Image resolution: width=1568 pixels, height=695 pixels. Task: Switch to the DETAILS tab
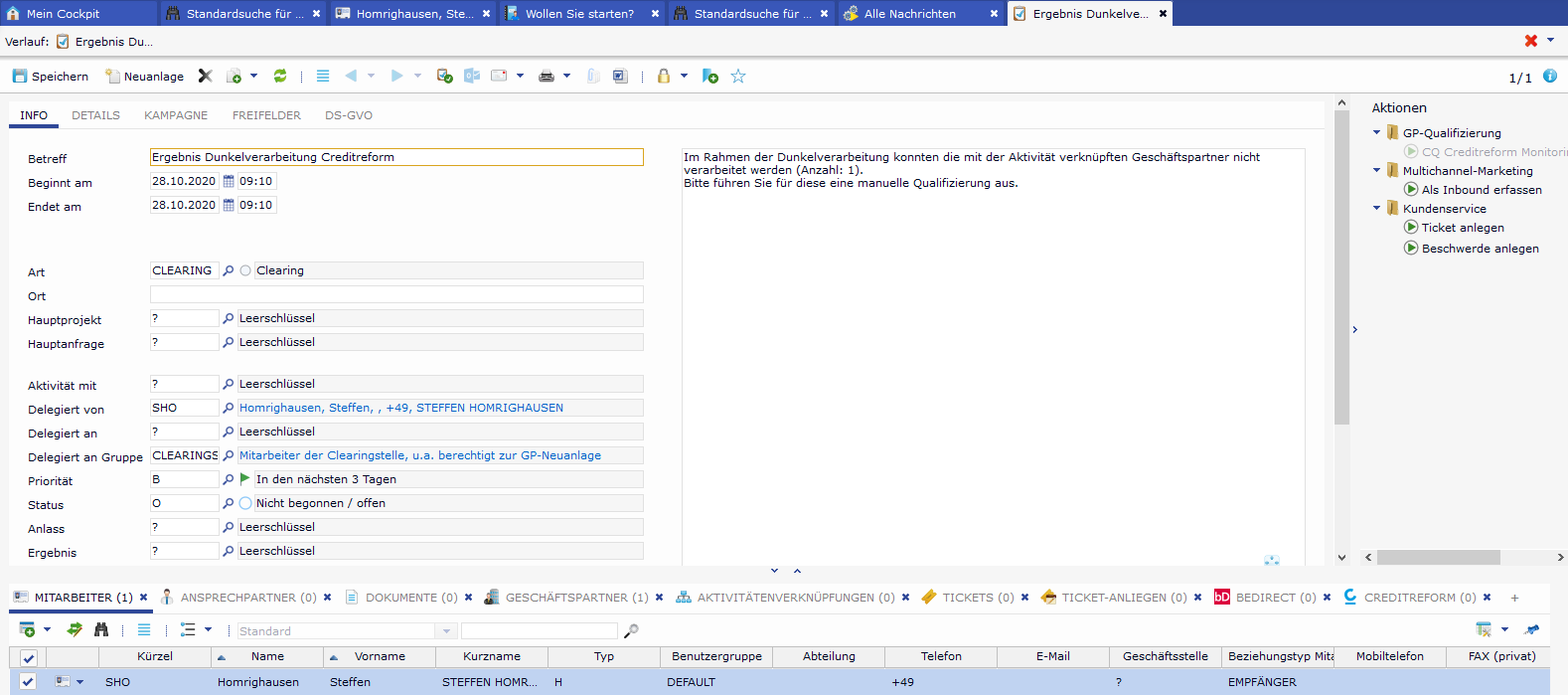95,115
